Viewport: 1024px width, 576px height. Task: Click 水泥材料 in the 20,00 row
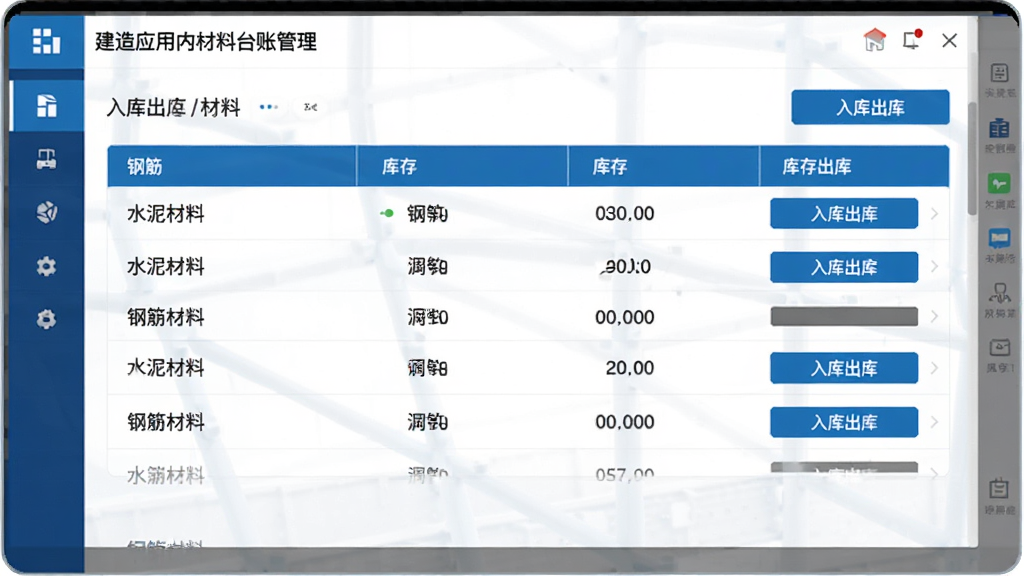[x=166, y=368]
